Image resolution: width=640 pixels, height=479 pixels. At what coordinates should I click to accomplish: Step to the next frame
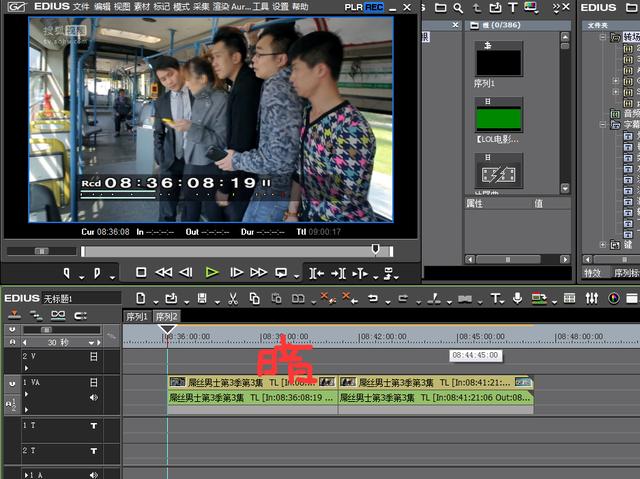click(x=236, y=272)
